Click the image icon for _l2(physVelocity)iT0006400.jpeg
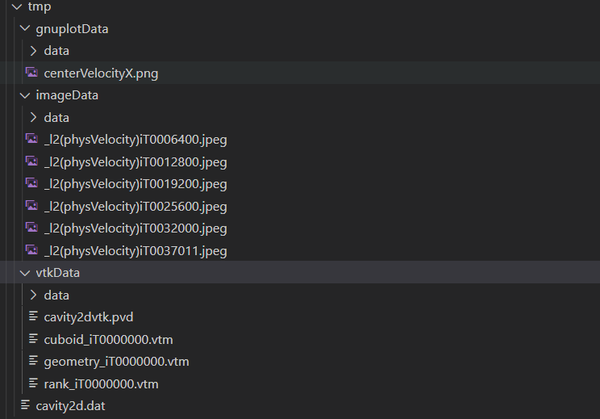Screen dimensions: 600x419 coord(32,140)
